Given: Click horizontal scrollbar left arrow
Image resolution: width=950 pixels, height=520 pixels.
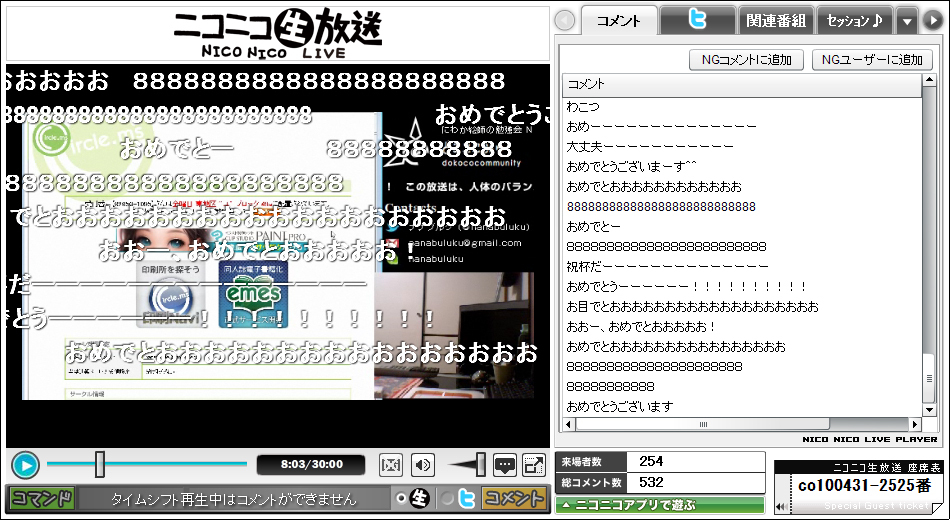Looking at the screenshot, I should [569, 424].
